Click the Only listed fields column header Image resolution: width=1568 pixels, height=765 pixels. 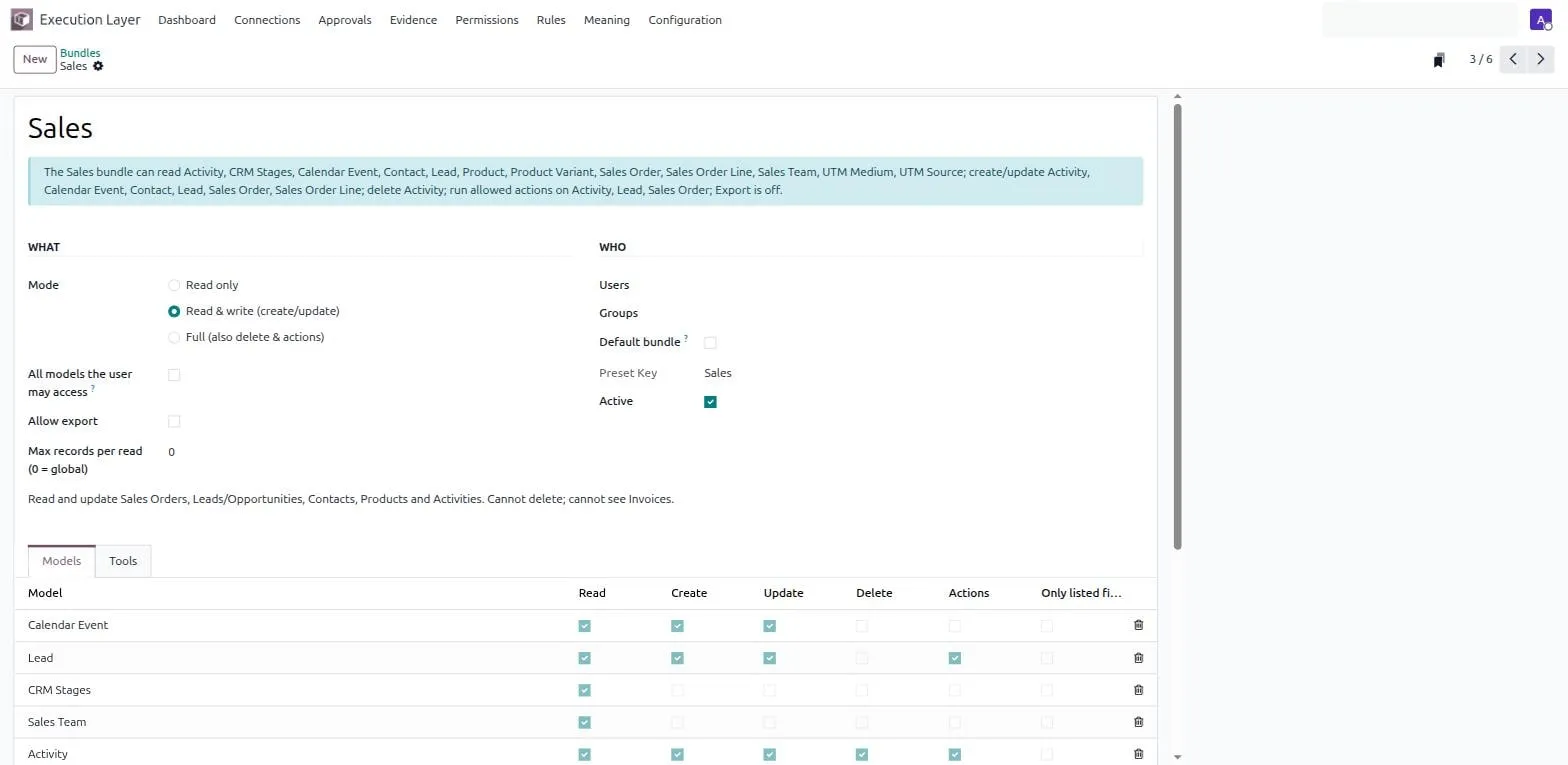(1081, 593)
